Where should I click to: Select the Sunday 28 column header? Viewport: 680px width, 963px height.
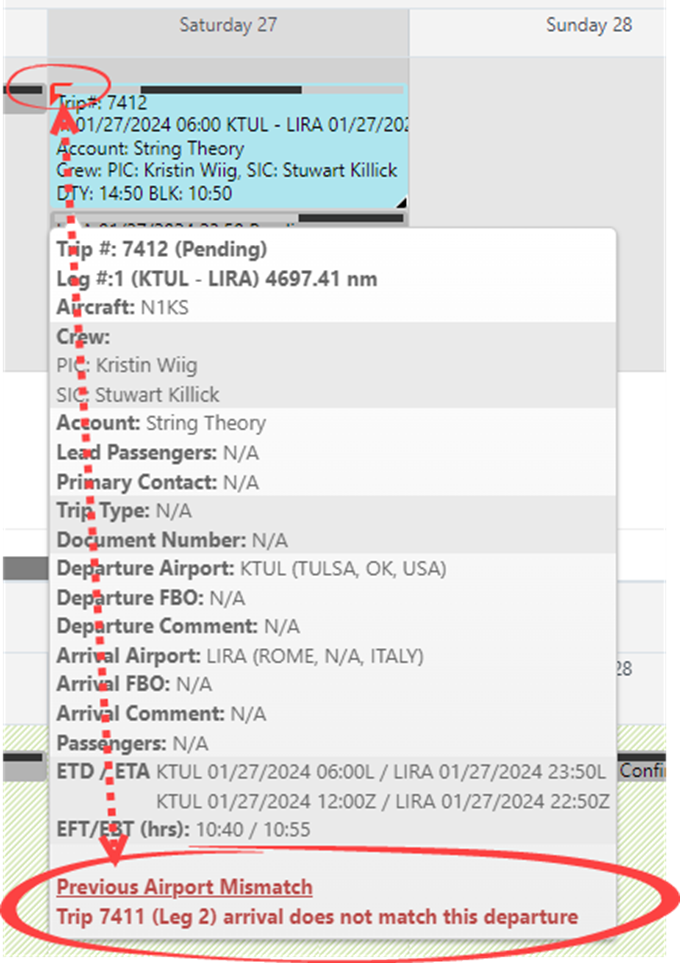pos(589,25)
